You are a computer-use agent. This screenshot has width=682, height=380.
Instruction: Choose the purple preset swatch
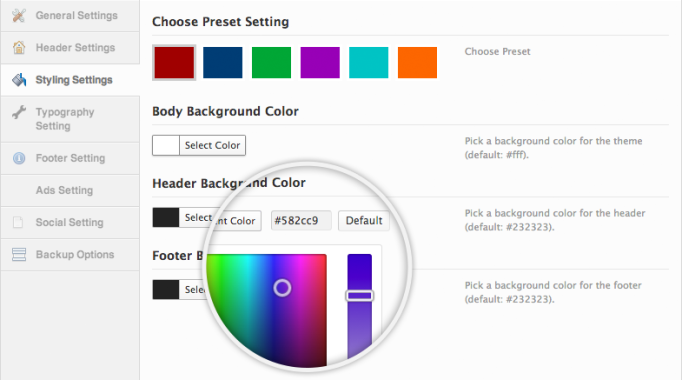[320, 63]
